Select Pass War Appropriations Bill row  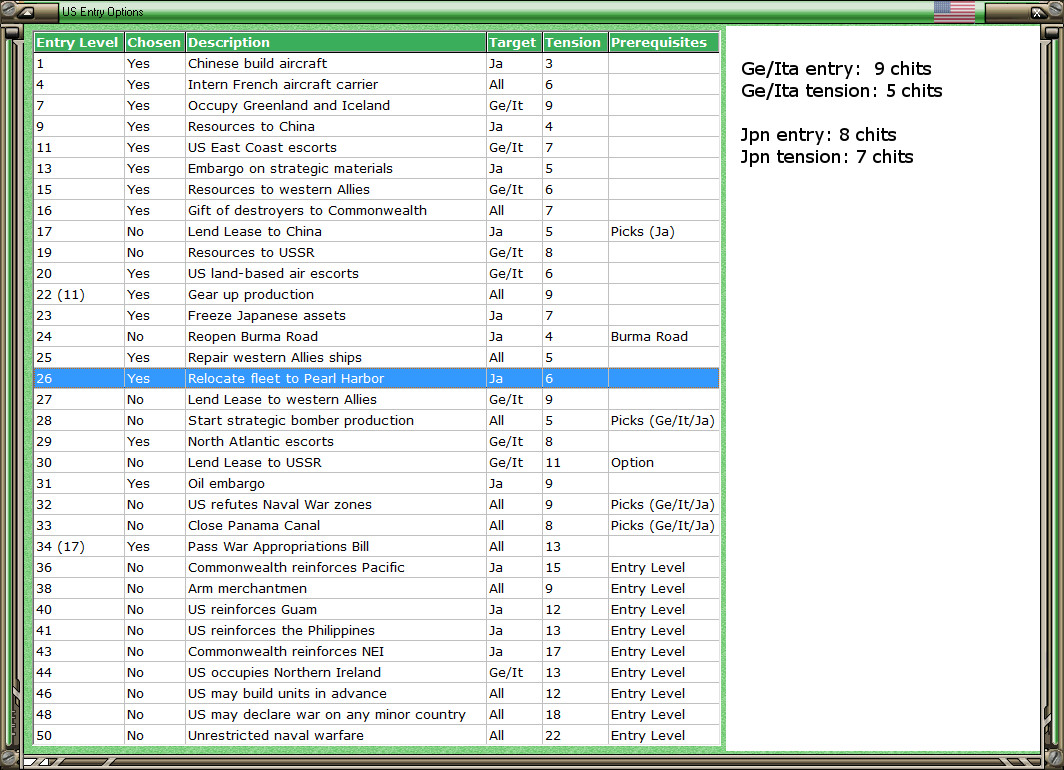pos(377,547)
